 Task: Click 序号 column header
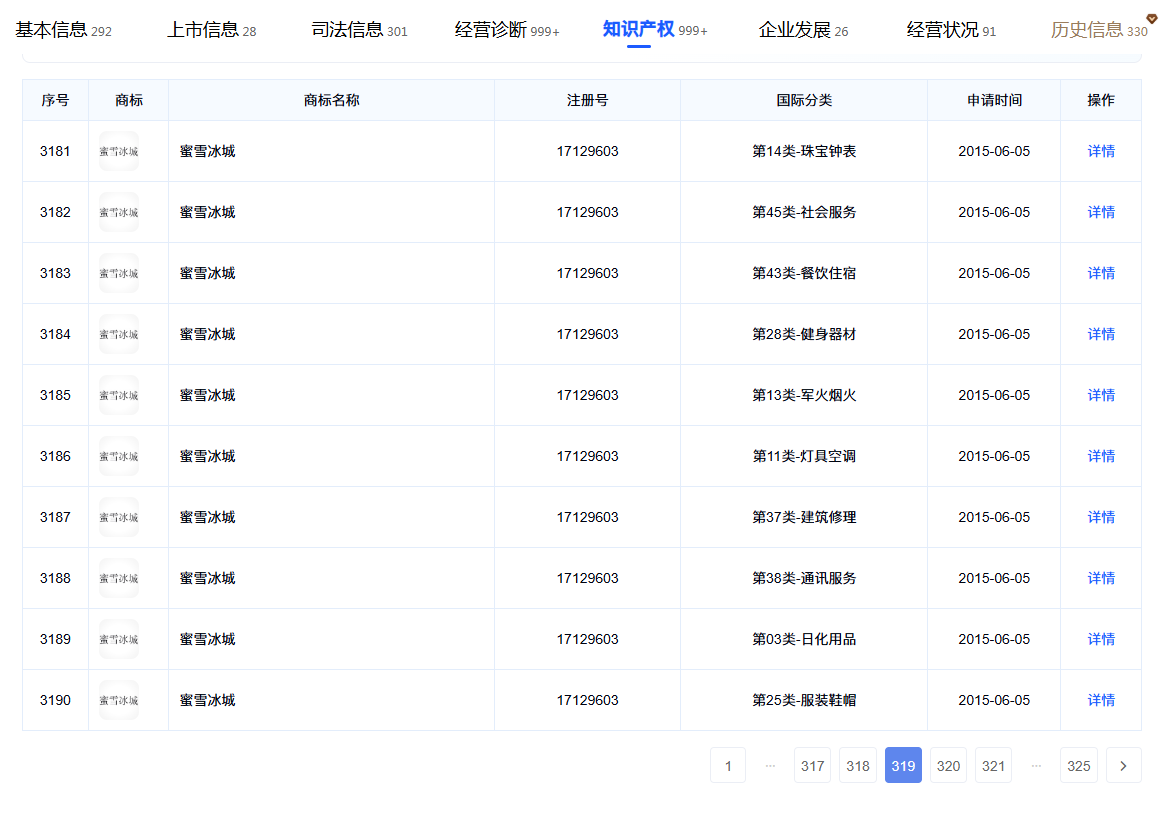click(x=55, y=100)
